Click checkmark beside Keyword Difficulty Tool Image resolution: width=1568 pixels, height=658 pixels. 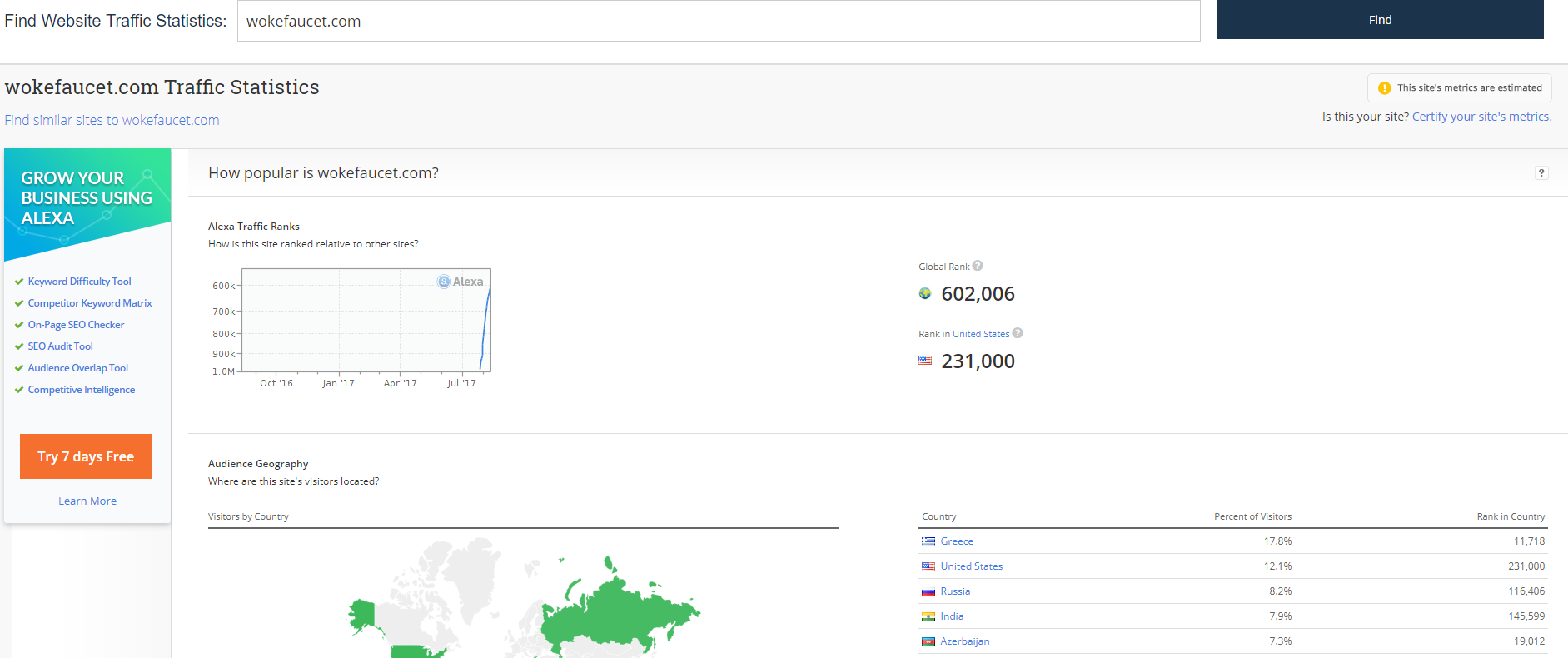click(x=19, y=282)
